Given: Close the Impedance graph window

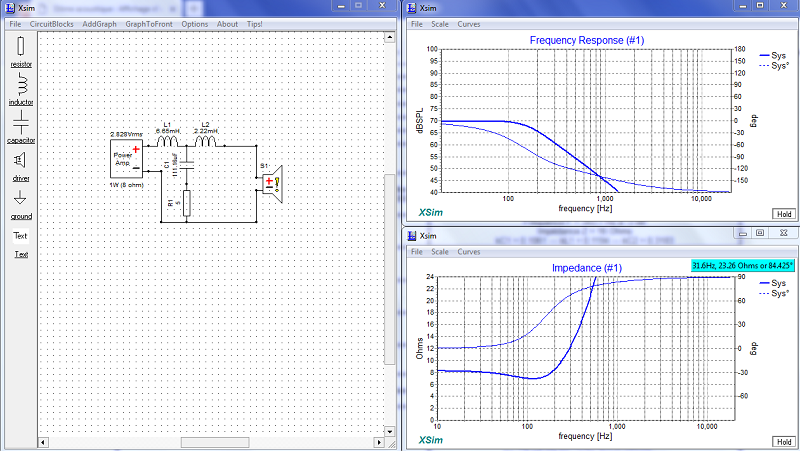Looking at the screenshot, I should coord(784,233).
